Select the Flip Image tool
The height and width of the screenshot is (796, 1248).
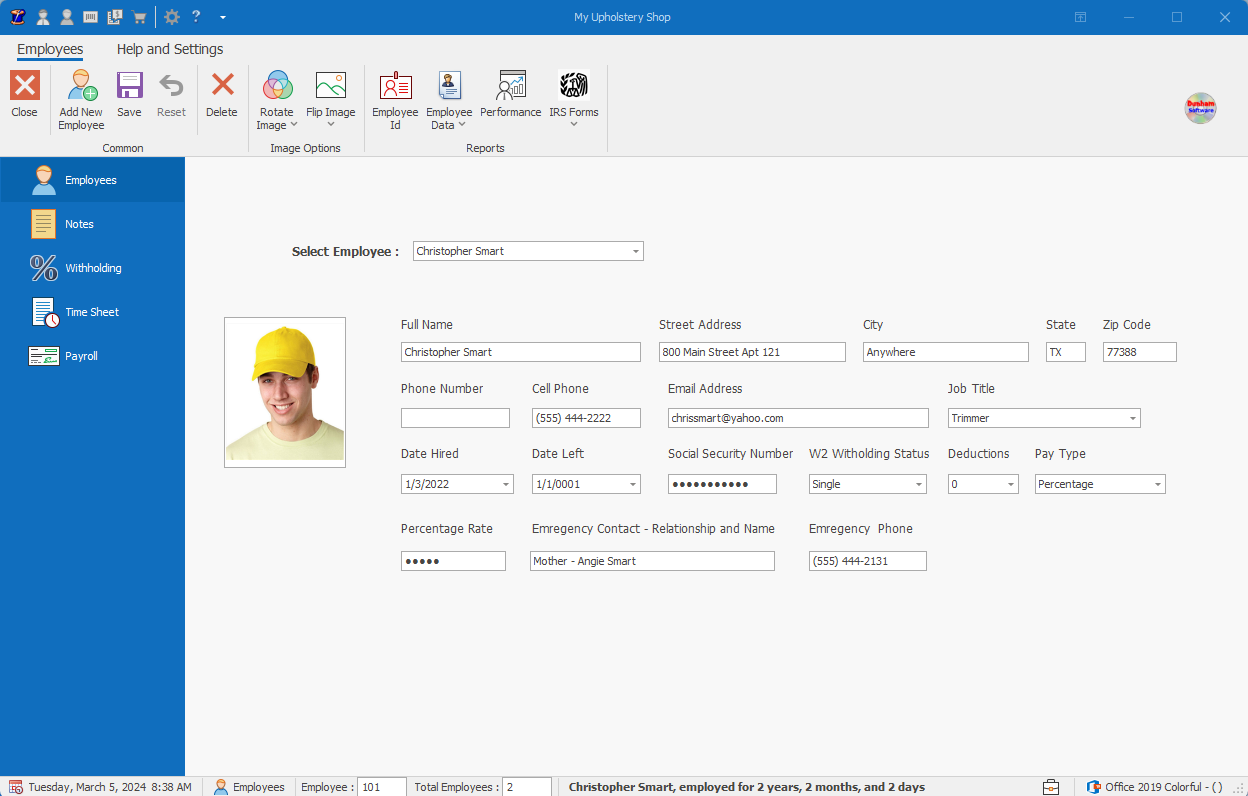coord(331,98)
